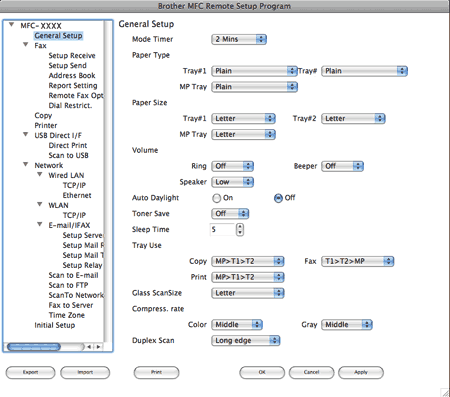This screenshot has height=397, width=450.
Task: Collapse the USB Direct I/F node
Action: (x=26, y=135)
